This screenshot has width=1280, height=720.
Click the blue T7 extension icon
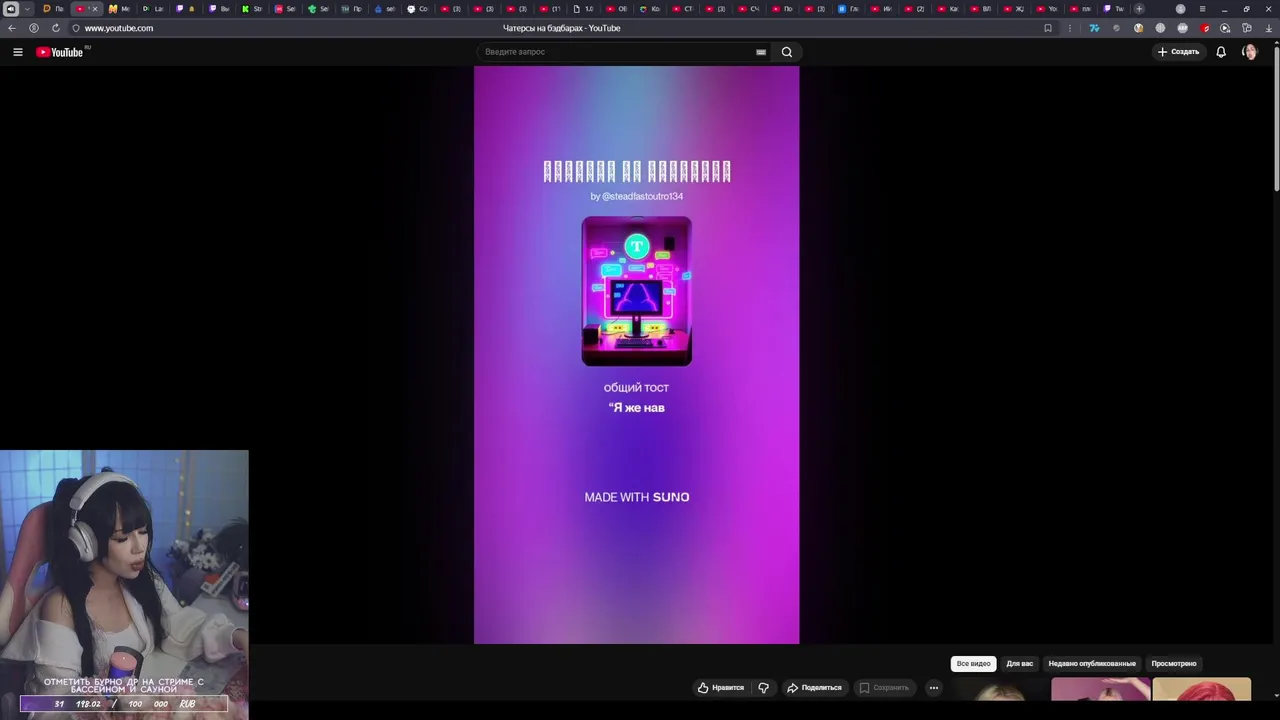(1094, 28)
